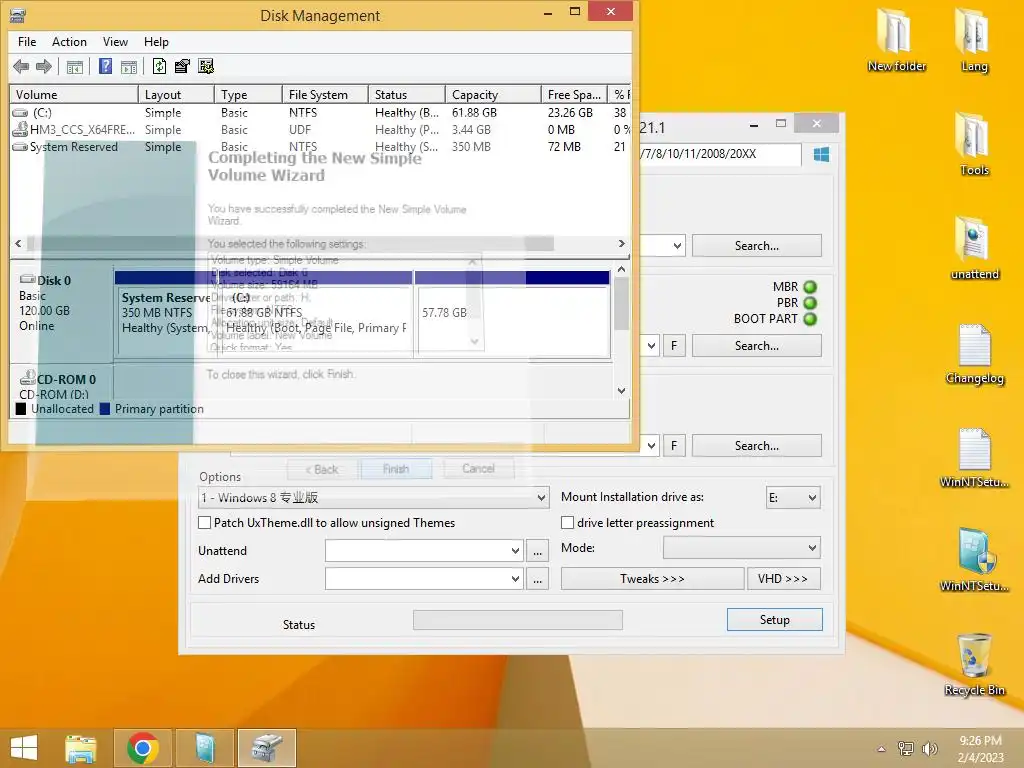Sort by the Capacity column header
Viewport: 1024px width, 768px height.
tap(493, 95)
